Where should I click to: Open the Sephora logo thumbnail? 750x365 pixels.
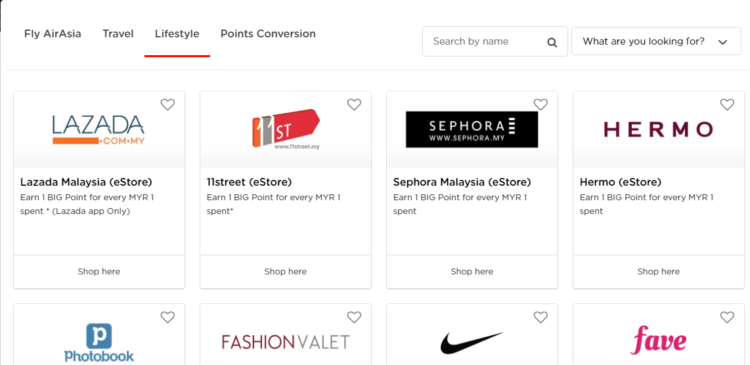point(472,130)
